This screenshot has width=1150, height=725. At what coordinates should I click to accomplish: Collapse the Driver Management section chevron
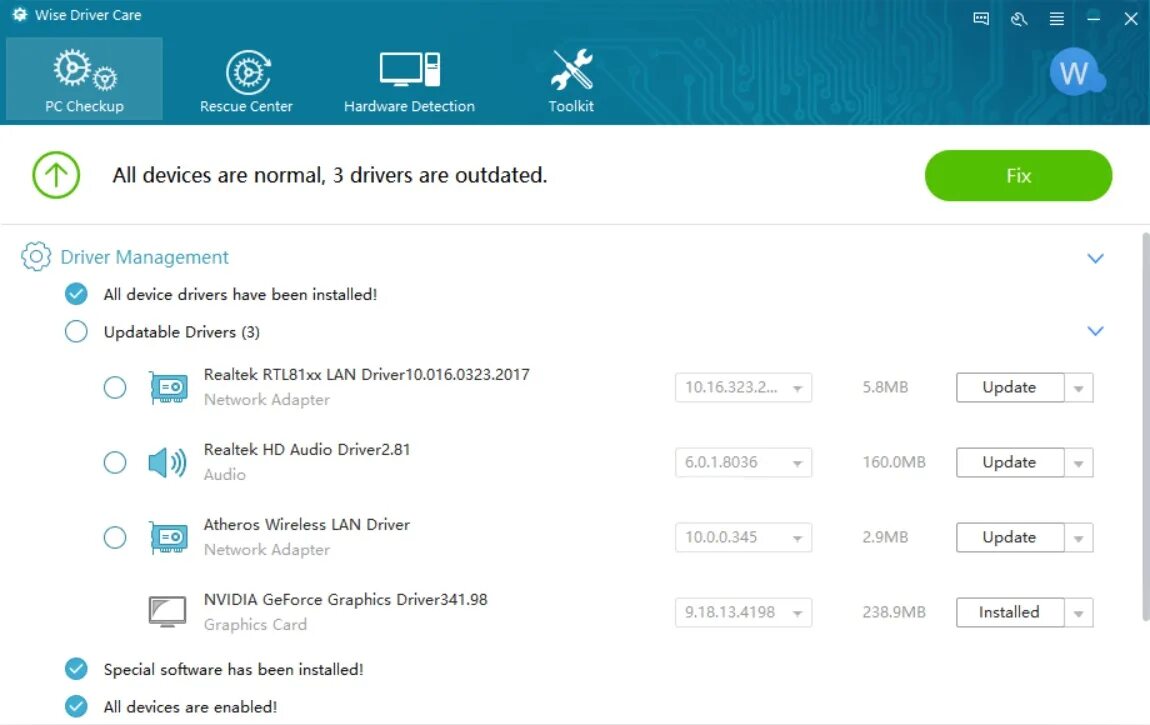(x=1095, y=258)
